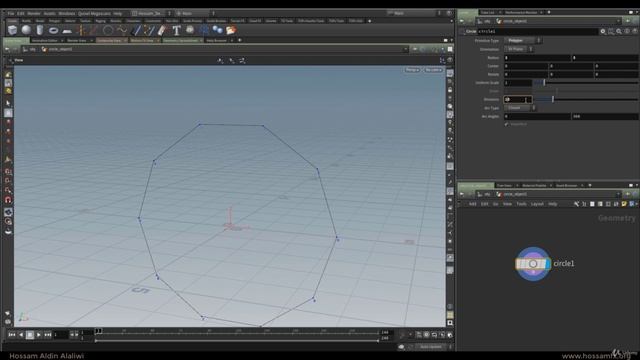Screen dimensions: 640x360
Task: Open the Circle parameter gear menu
Action: pyautogui.click(x=603, y=31)
